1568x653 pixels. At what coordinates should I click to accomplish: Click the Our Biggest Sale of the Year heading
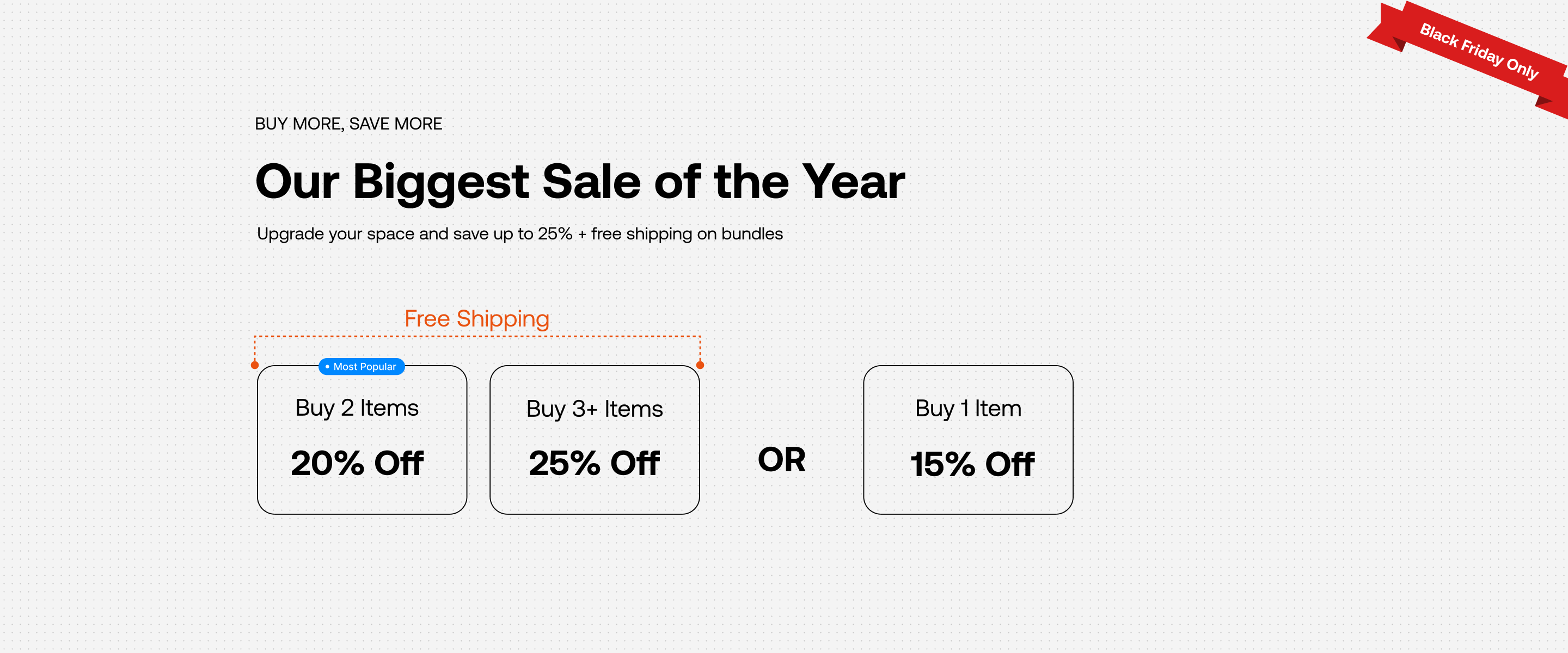coord(580,181)
